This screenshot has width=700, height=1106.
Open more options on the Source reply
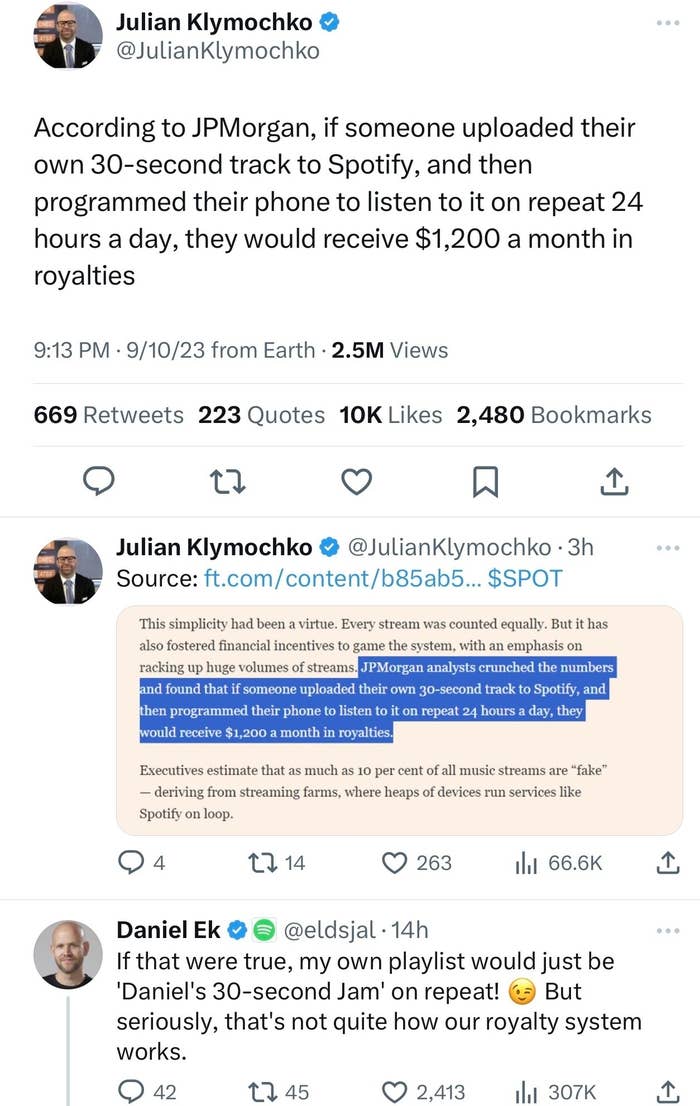[x=668, y=547]
